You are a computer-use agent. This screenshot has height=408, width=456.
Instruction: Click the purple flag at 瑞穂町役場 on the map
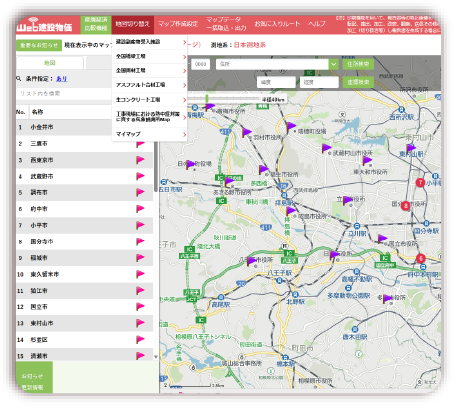click(291, 127)
